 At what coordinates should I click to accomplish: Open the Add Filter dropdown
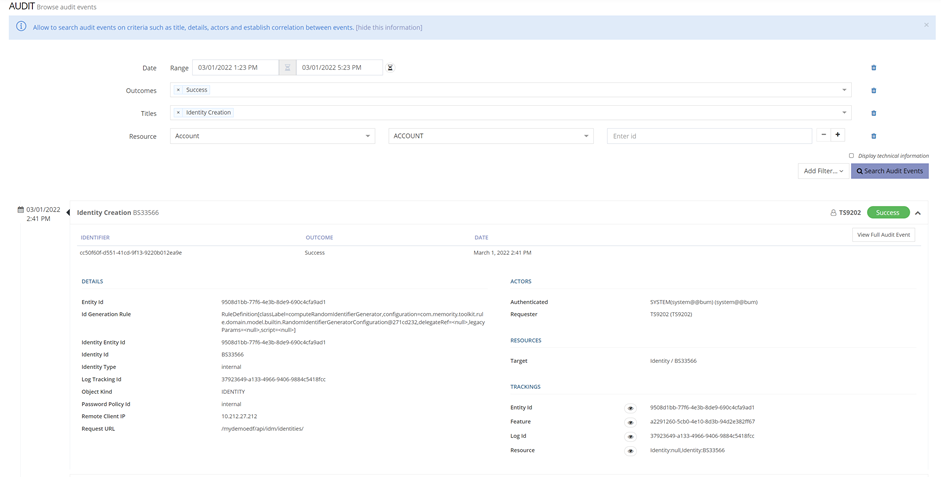pyautogui.click(x=822, y=171)
